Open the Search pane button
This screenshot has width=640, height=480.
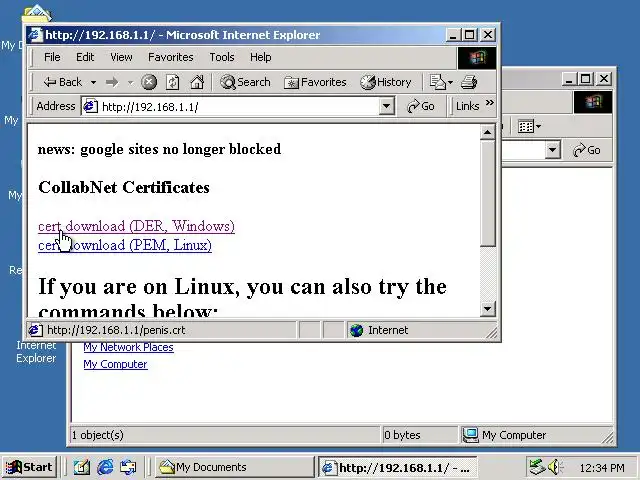click(245, 82)
